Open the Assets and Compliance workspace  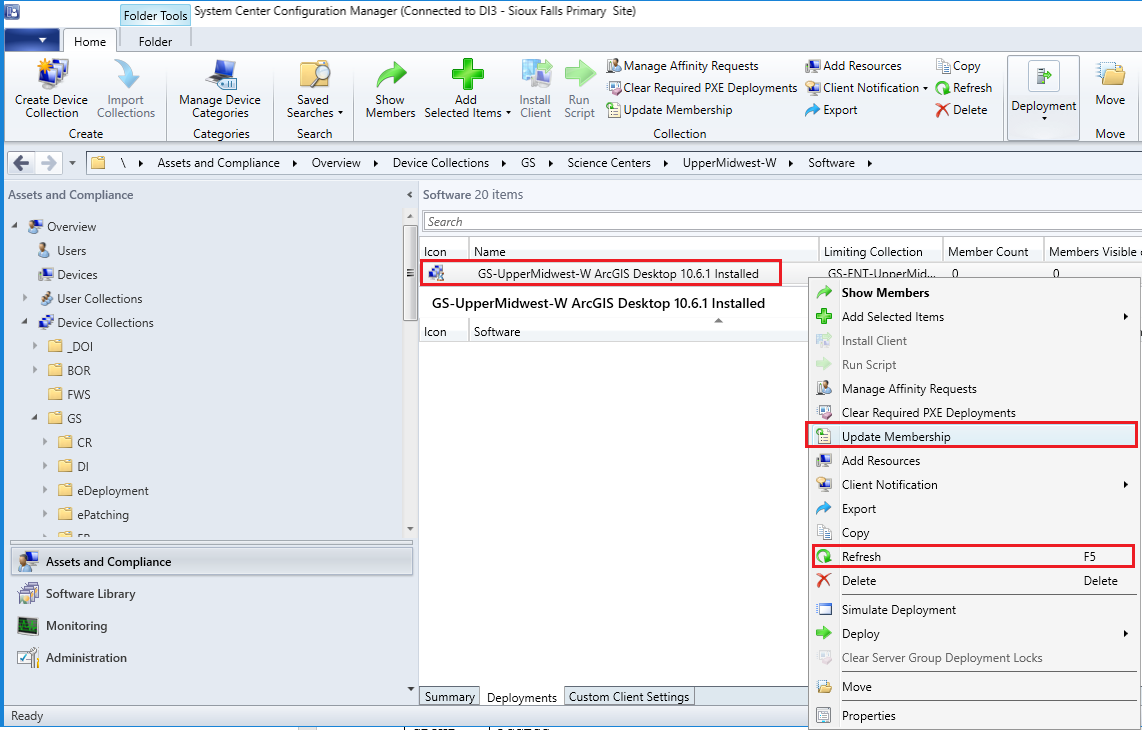tap(211, 562)
